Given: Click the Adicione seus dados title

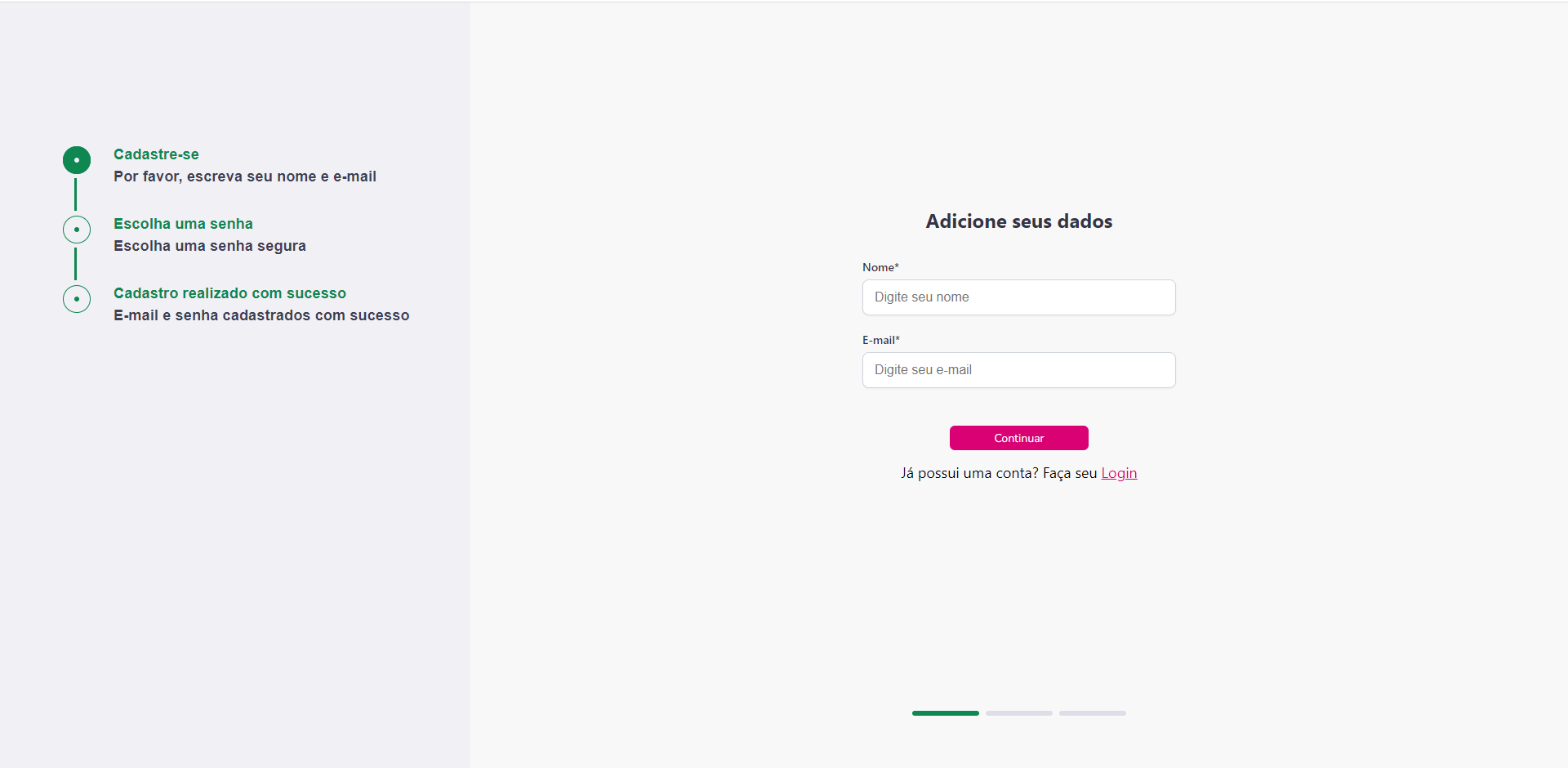Looking at the screenshot, I should [1018, 221].
